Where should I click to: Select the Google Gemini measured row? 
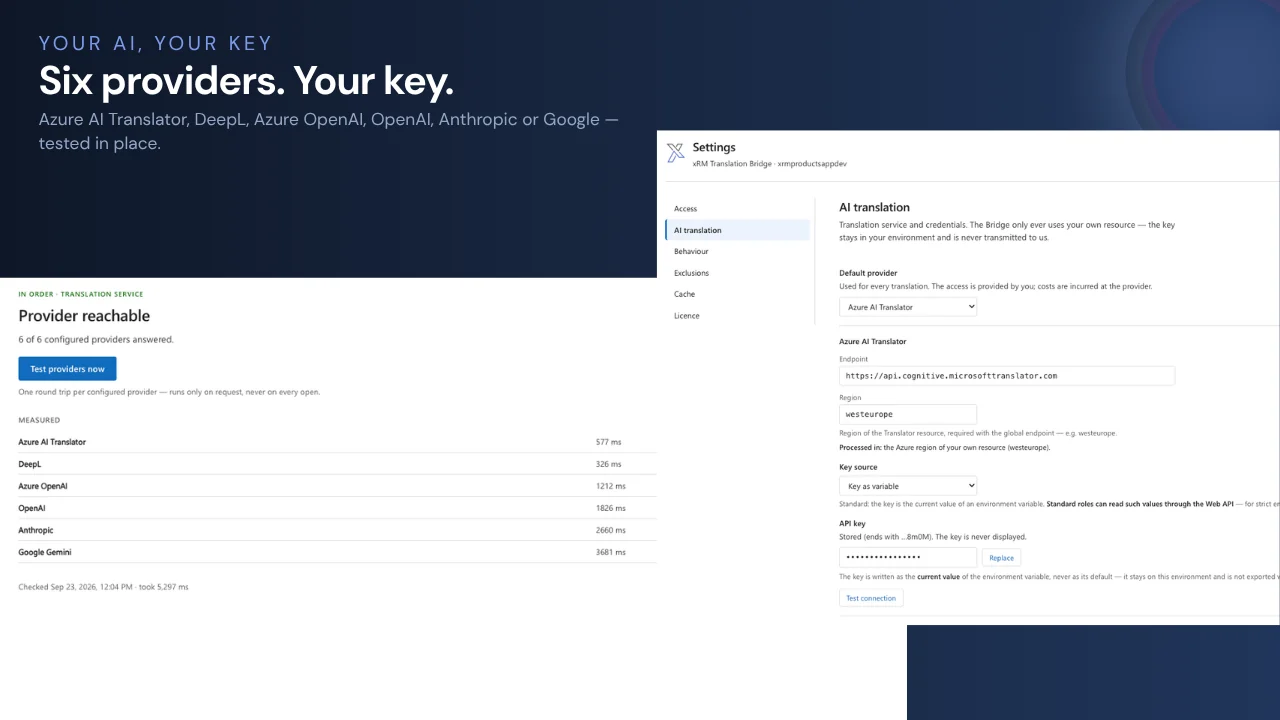pos(337,552)
